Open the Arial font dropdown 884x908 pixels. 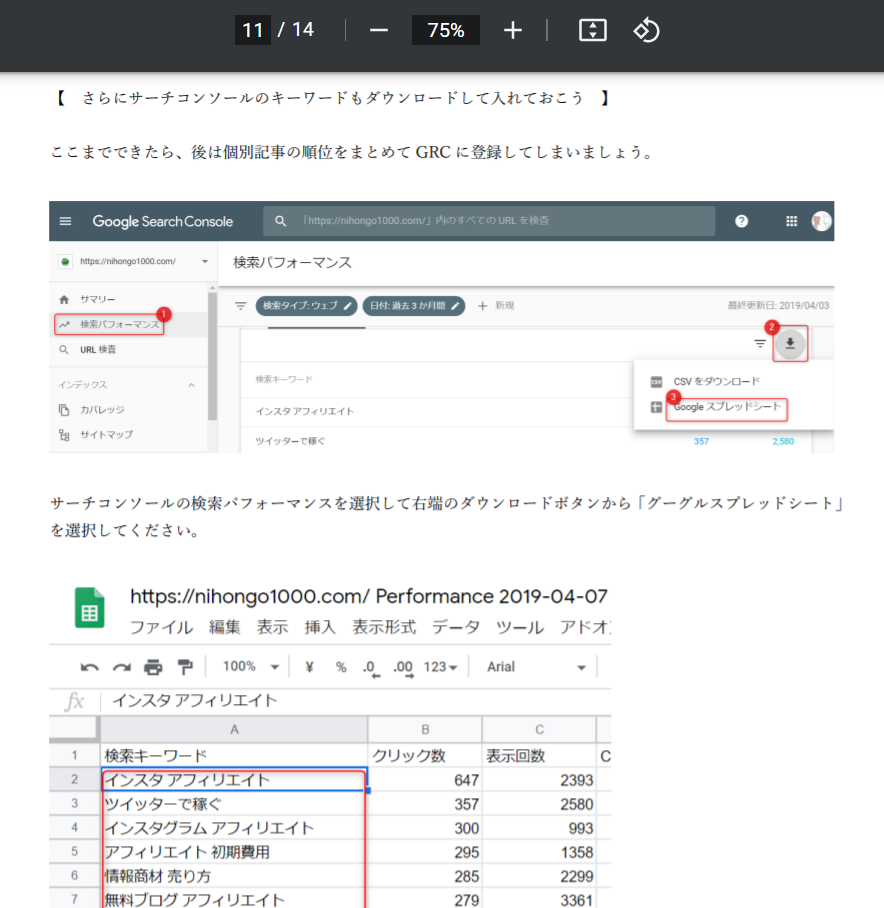tap(536, 667)
